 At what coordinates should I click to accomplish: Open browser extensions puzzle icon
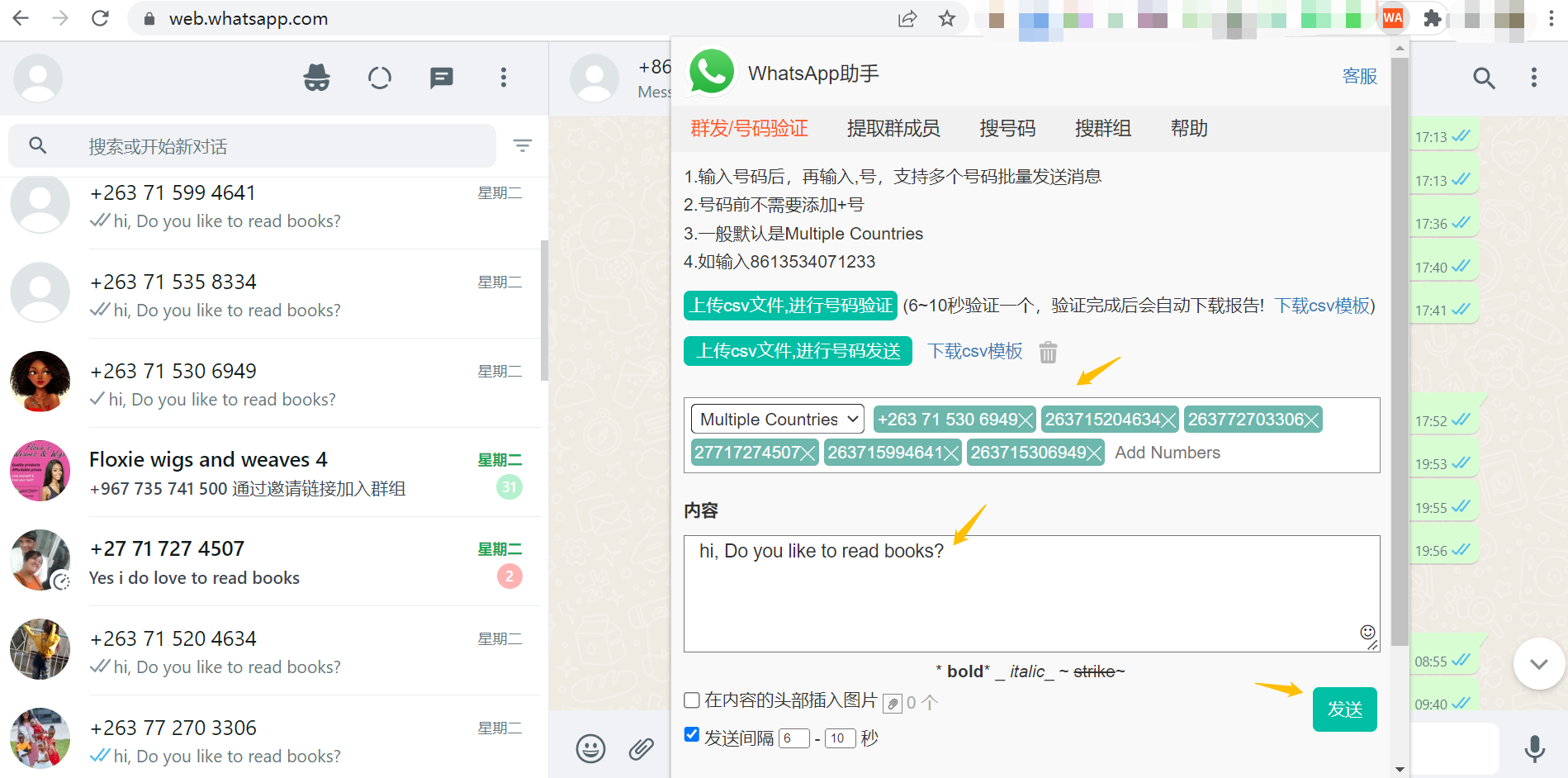click(1433, 18)
